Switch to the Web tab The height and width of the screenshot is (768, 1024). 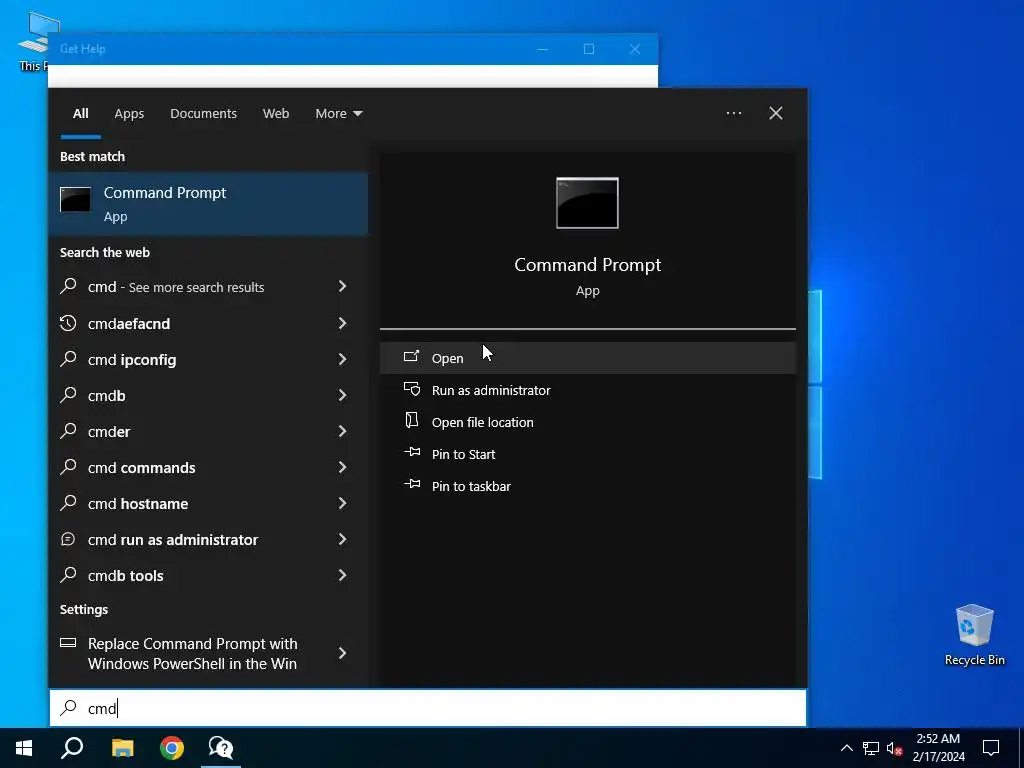click(276, 114)
